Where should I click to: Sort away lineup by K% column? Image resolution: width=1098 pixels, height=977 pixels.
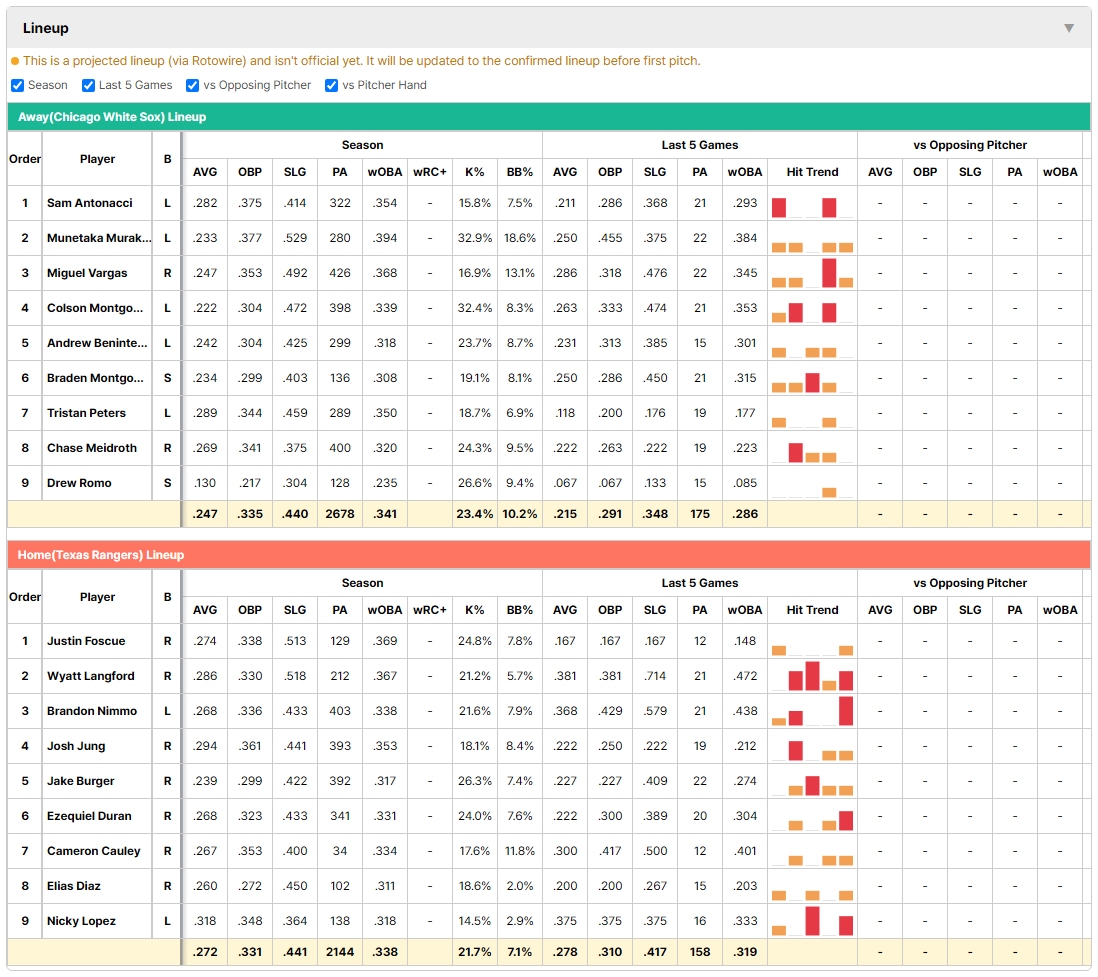tap(475, 172)
